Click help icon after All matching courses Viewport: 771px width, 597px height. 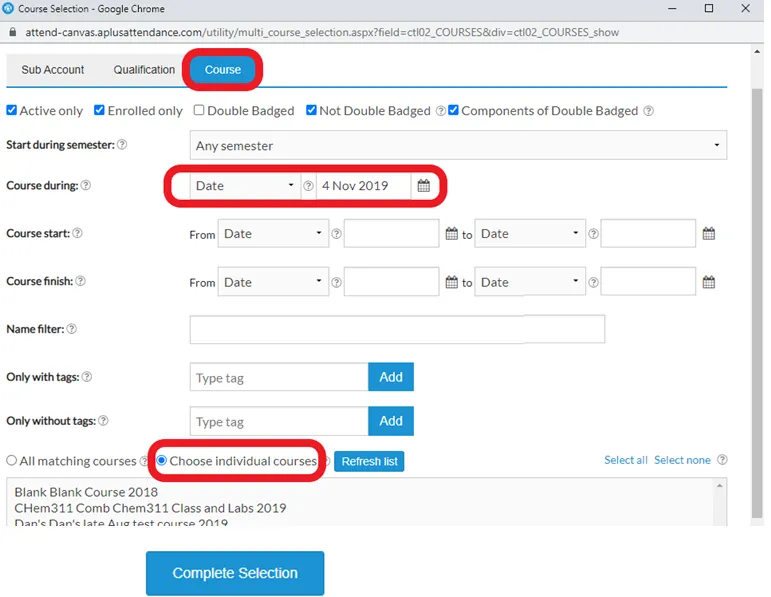click(x=144, y=461)
